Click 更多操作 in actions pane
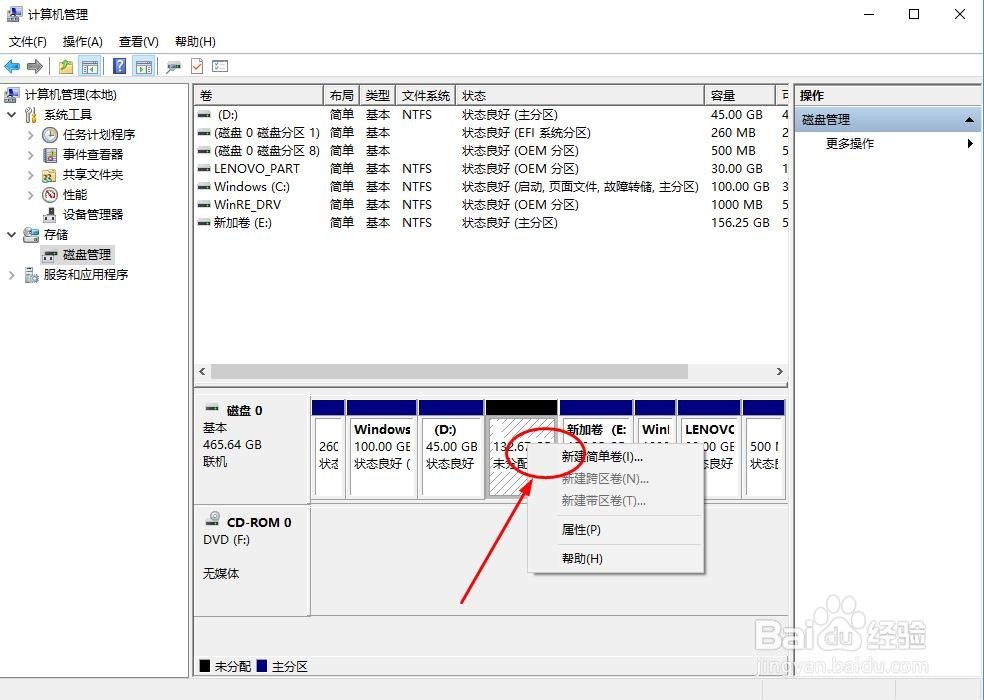 click(x=850, y=144)
